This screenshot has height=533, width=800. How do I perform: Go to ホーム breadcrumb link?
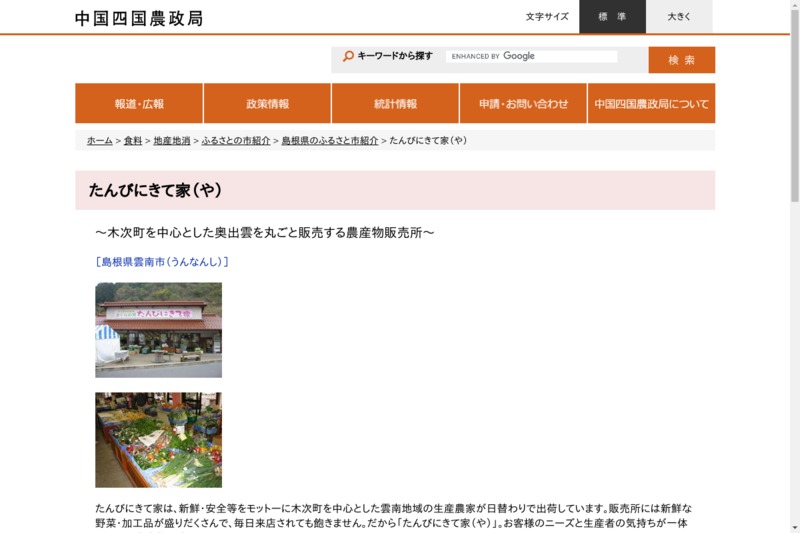click(x=99, y=141)
